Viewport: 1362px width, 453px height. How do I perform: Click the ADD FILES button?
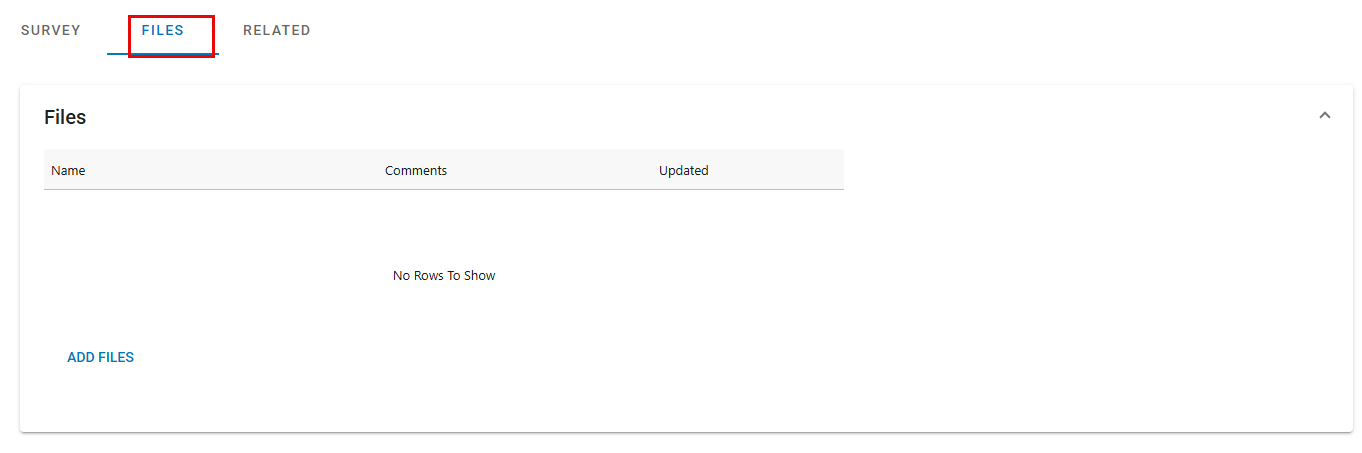[100, 357]
